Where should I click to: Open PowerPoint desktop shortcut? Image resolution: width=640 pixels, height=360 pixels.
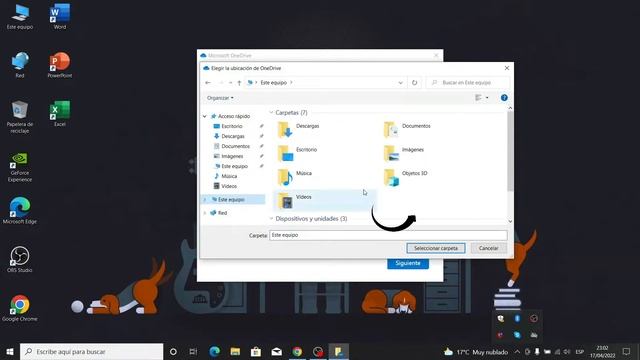[60, 65]
